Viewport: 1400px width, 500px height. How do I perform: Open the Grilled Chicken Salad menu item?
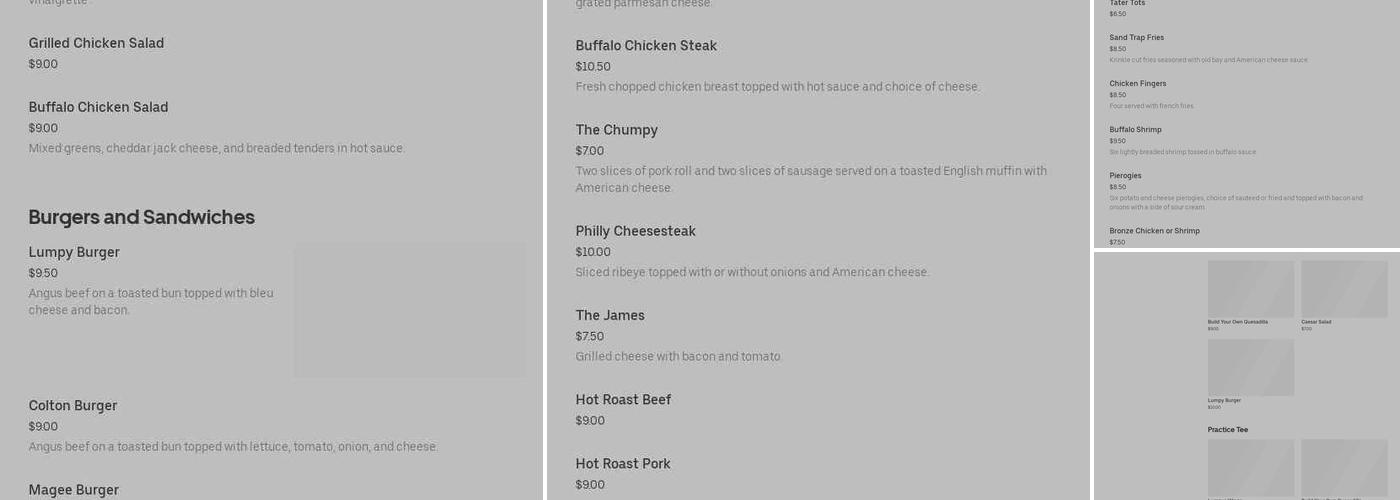pyautogui.click(x=96, y=44)
